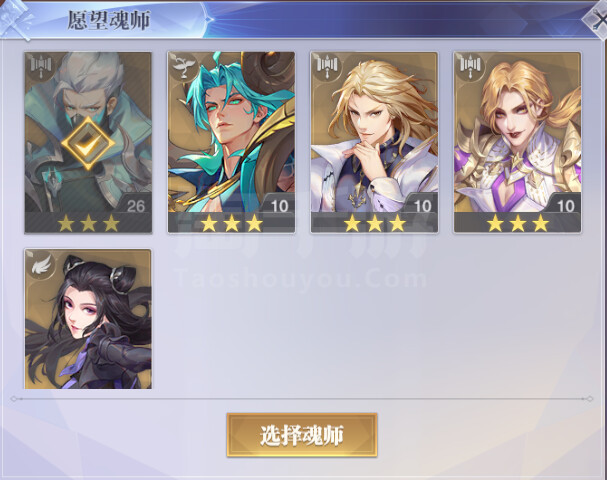
Task: Click the level 26 badge
Action: coord(135,206)
